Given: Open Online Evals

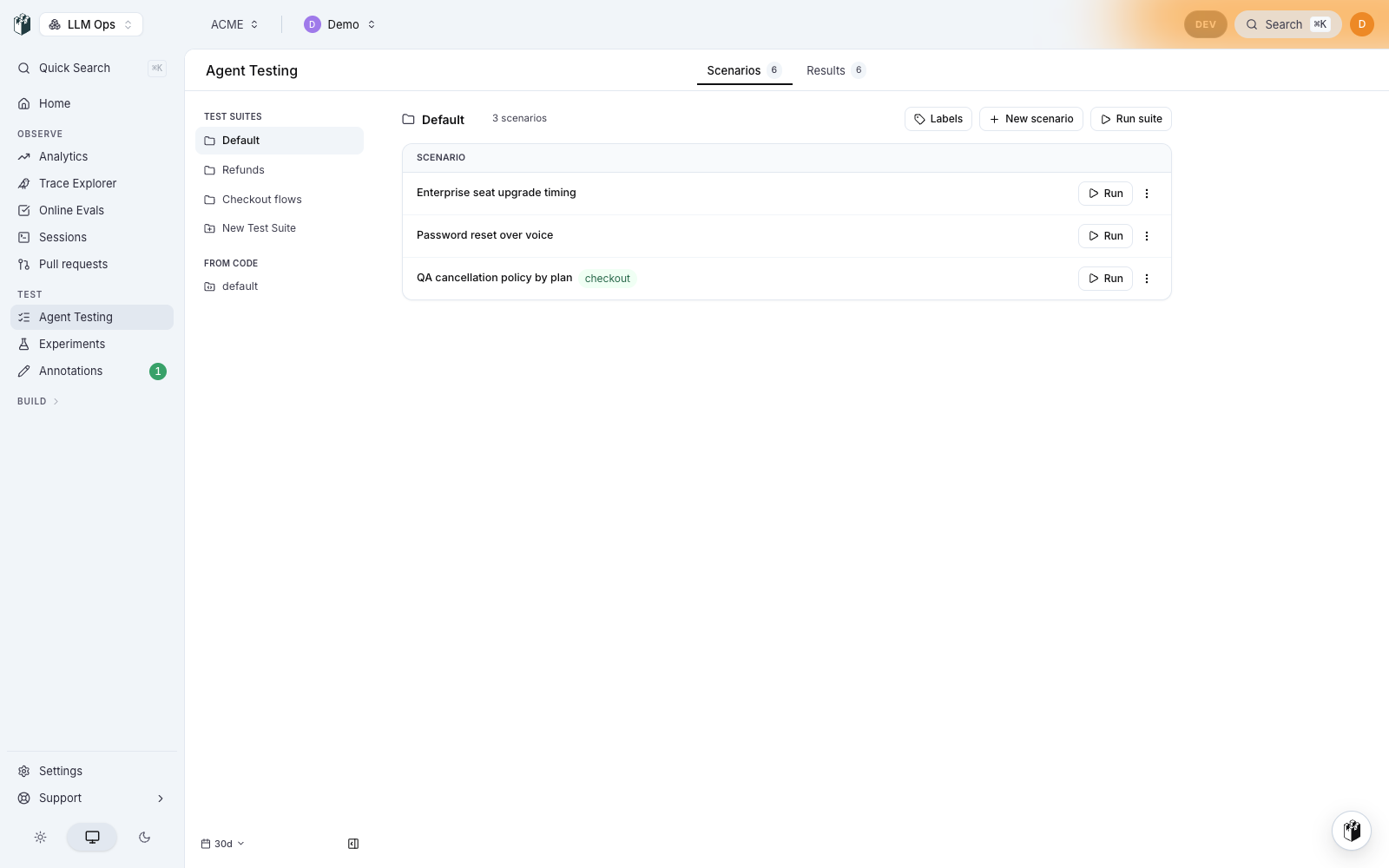Looking at the screenshot, I should click(92, 210).
